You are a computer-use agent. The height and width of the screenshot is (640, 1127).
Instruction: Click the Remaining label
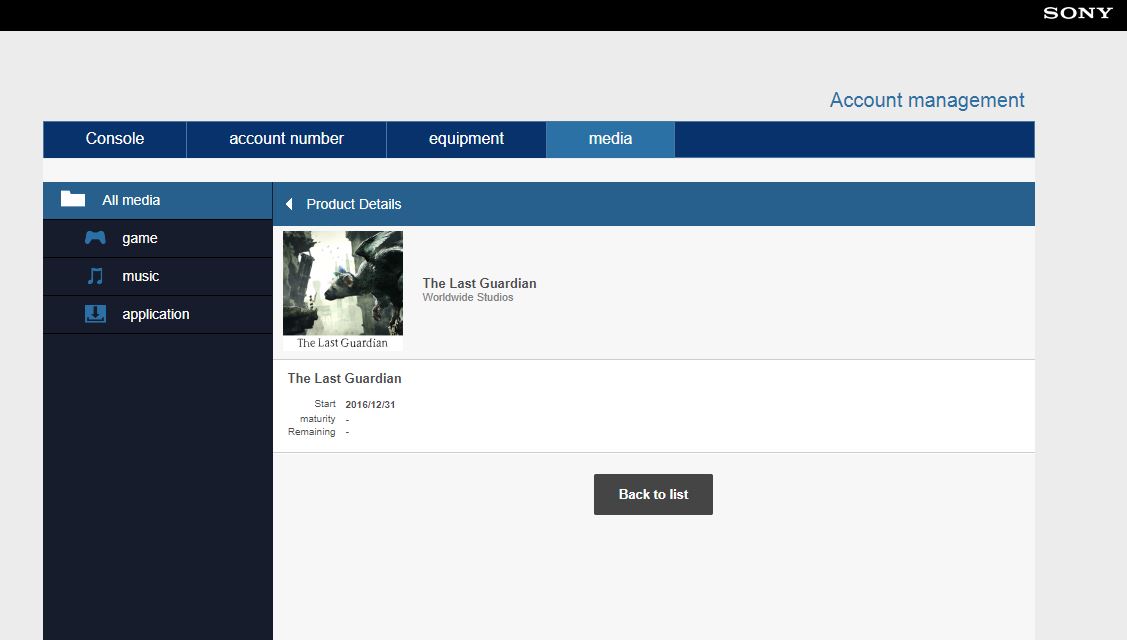(x=312, y=431)
